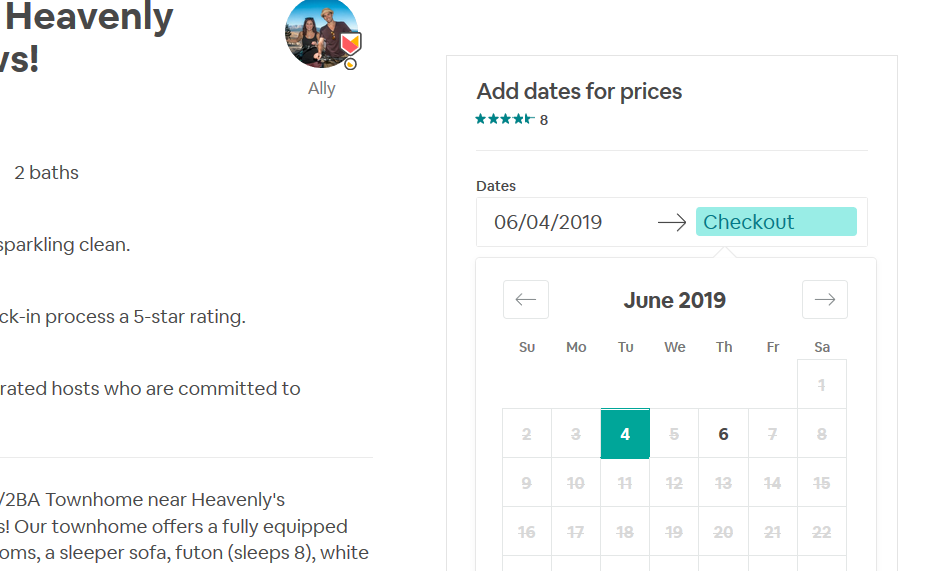
Task: Click June 1 in the calendar
Action: (x=822, y=385)
